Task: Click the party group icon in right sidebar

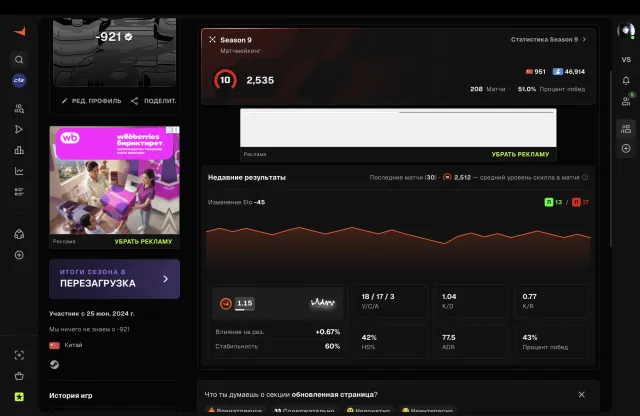Action: pyautogui.click(x=626, y=129)
